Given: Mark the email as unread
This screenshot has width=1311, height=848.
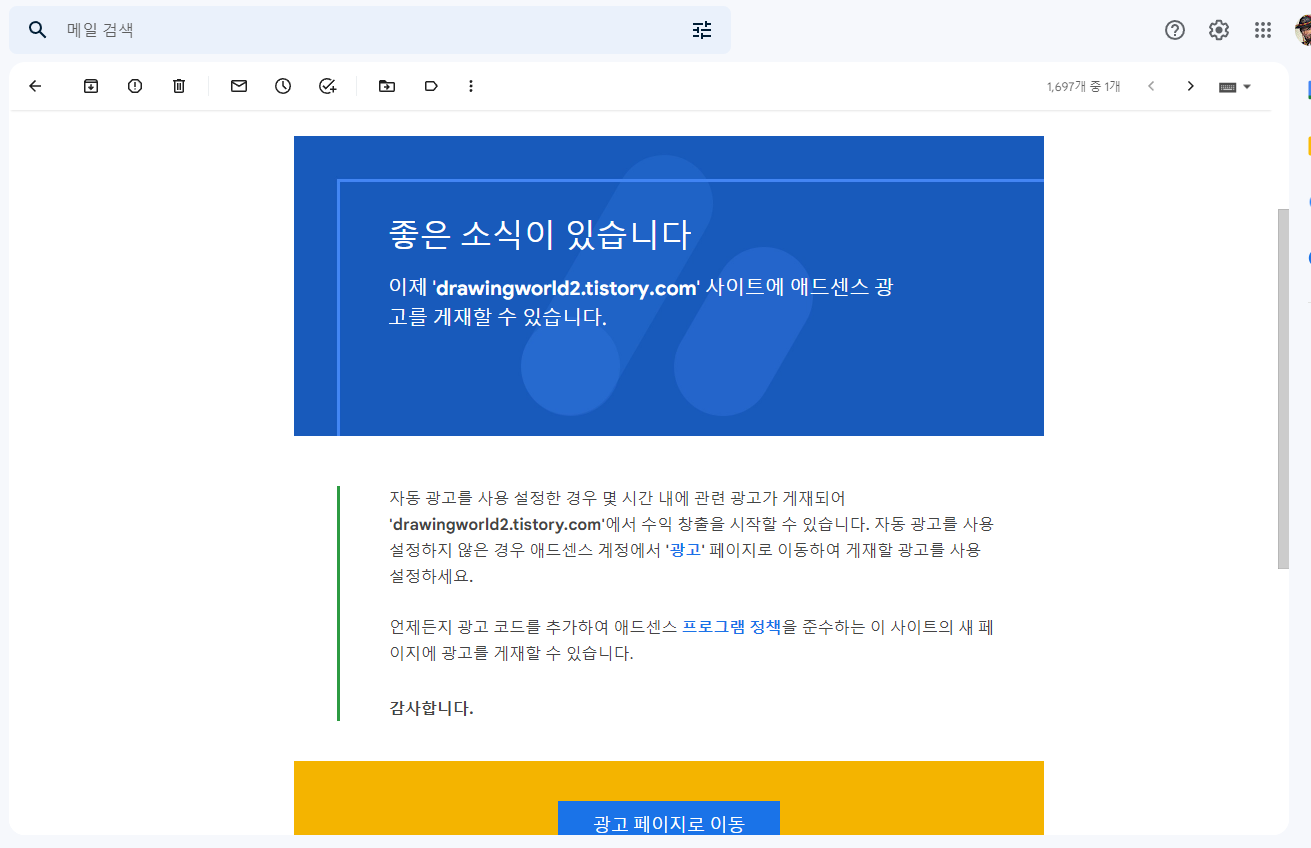Looking at the screenshot, I should (239, 86).
